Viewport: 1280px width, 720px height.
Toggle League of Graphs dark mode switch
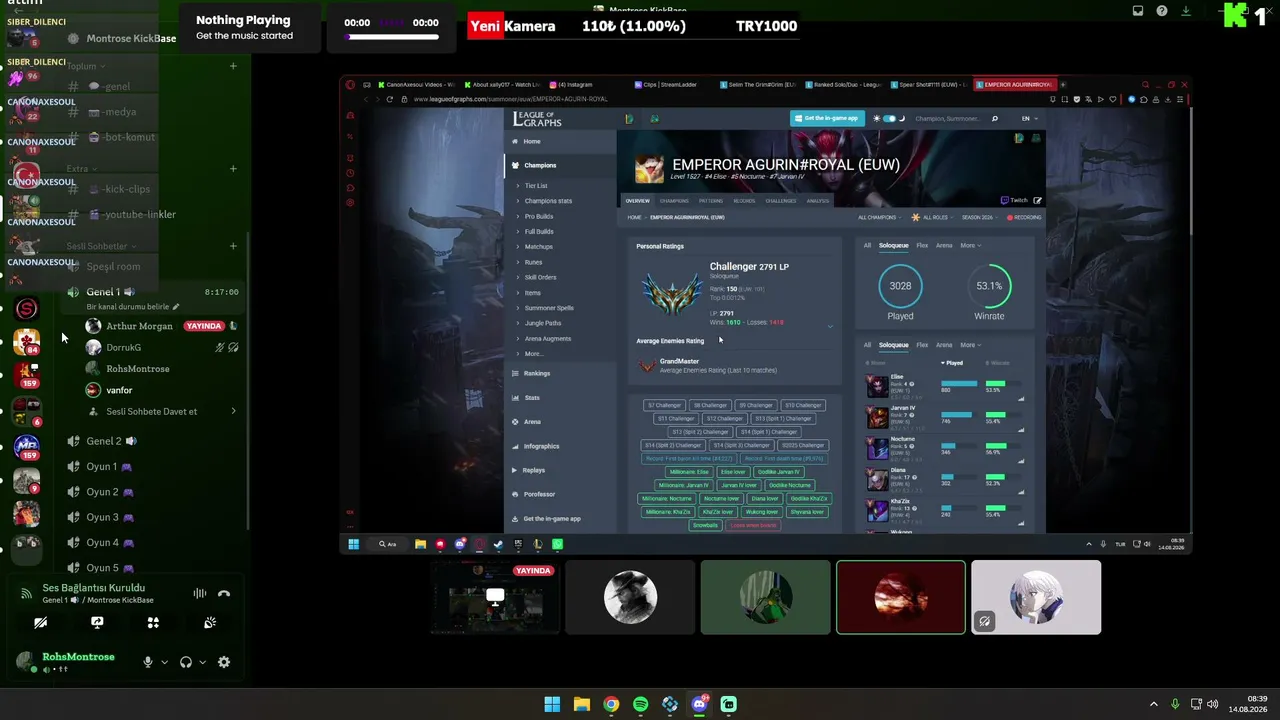889,118
